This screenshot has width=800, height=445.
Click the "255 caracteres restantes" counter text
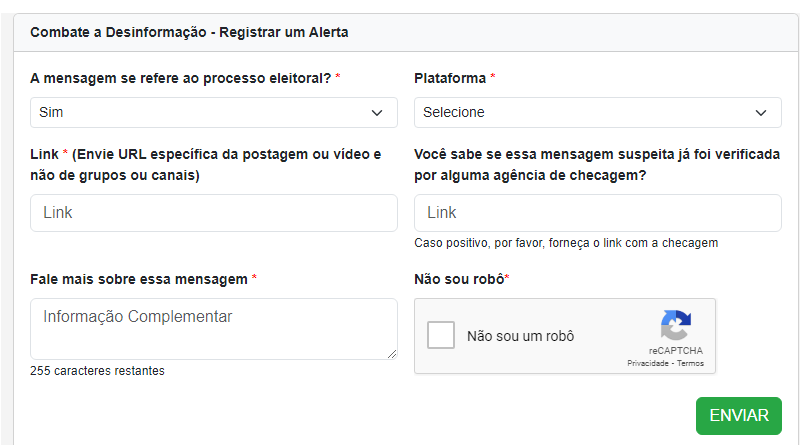(x=97, y=371)
